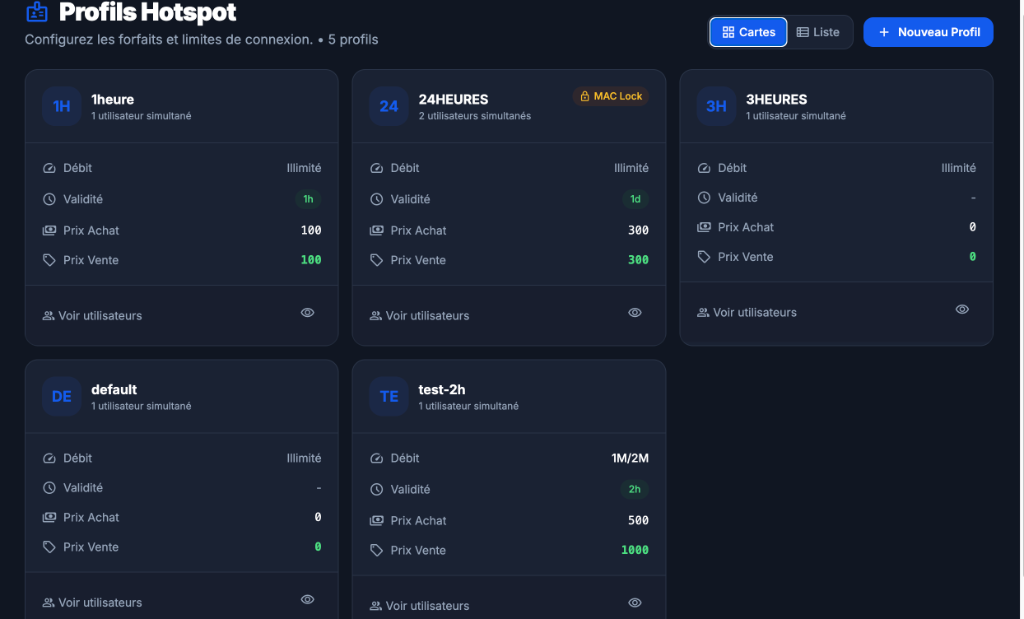
Task: Switch to Cartes view
Action: pos(748,32)
